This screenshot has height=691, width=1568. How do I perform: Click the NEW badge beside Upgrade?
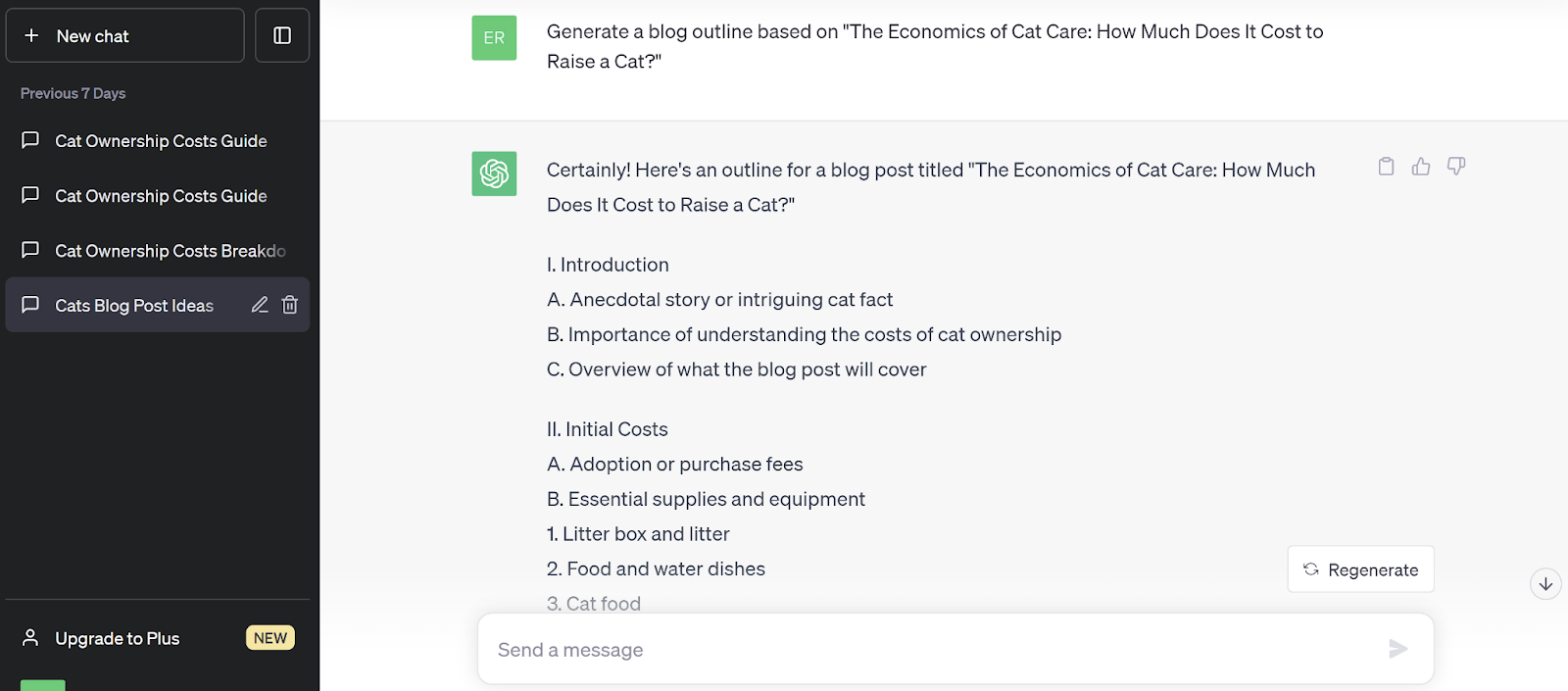270,638
